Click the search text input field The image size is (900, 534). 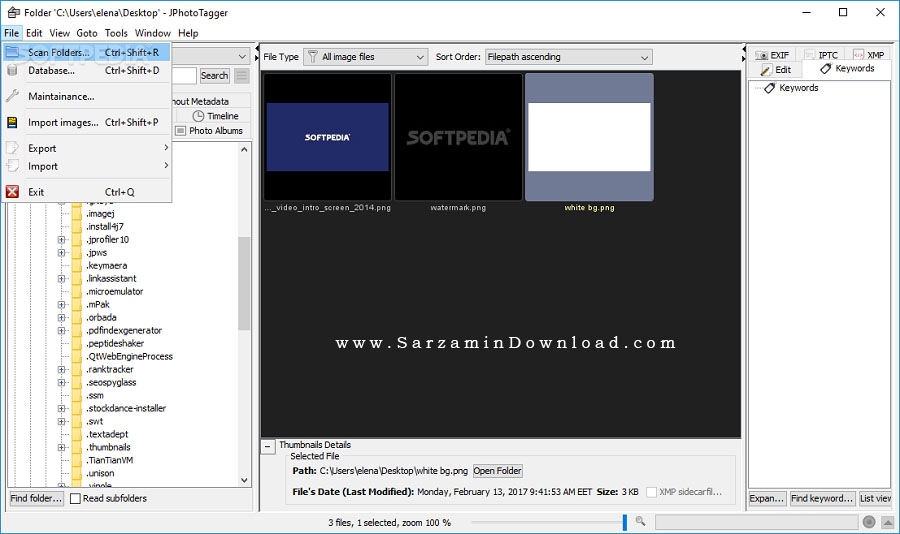pos(185,76)
